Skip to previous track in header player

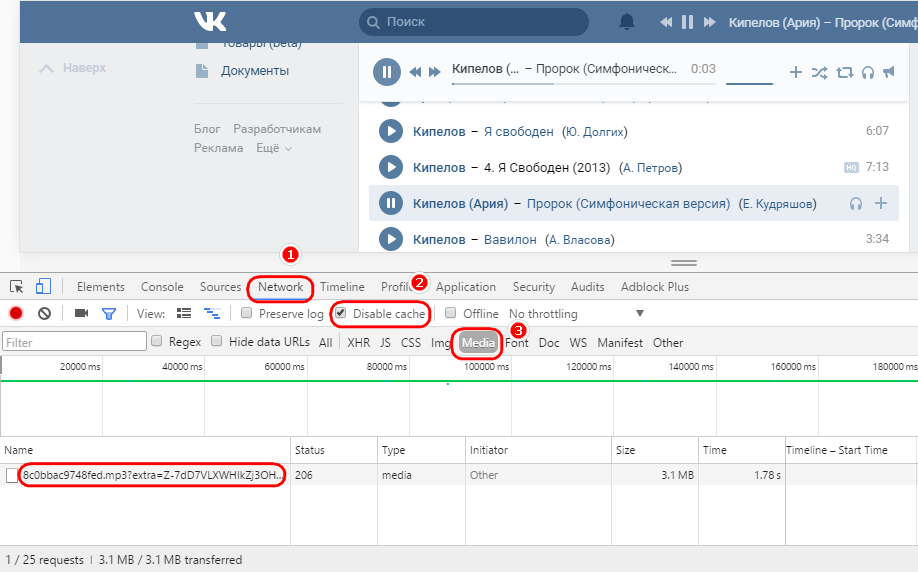[x=666, y=22]
